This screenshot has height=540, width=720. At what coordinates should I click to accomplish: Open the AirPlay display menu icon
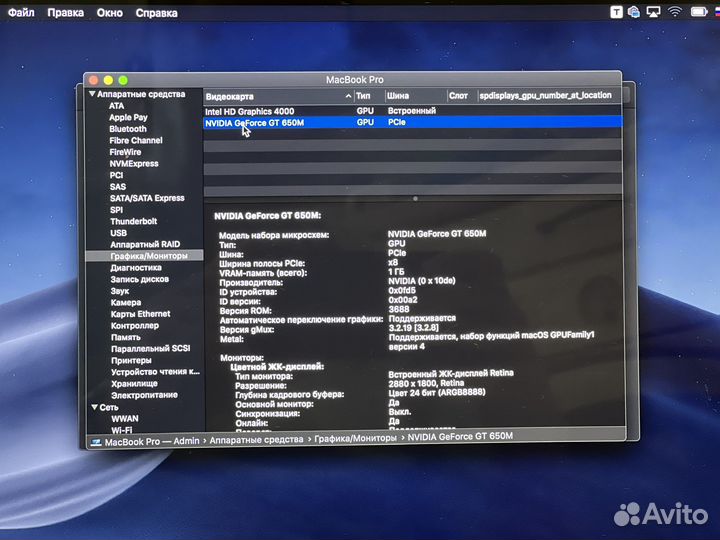point(653,12)
